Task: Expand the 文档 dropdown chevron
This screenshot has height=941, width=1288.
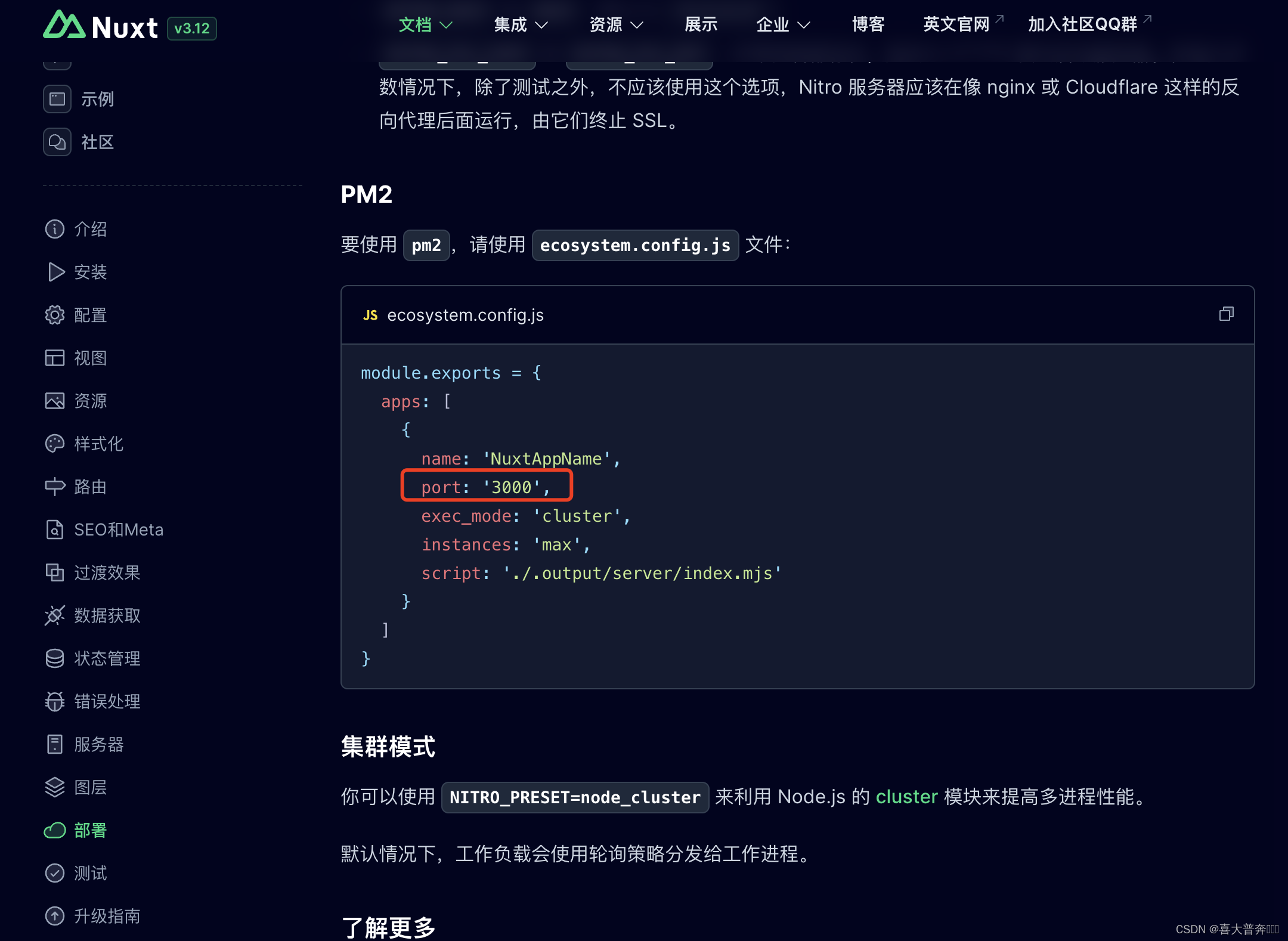Action: (446, 25)
